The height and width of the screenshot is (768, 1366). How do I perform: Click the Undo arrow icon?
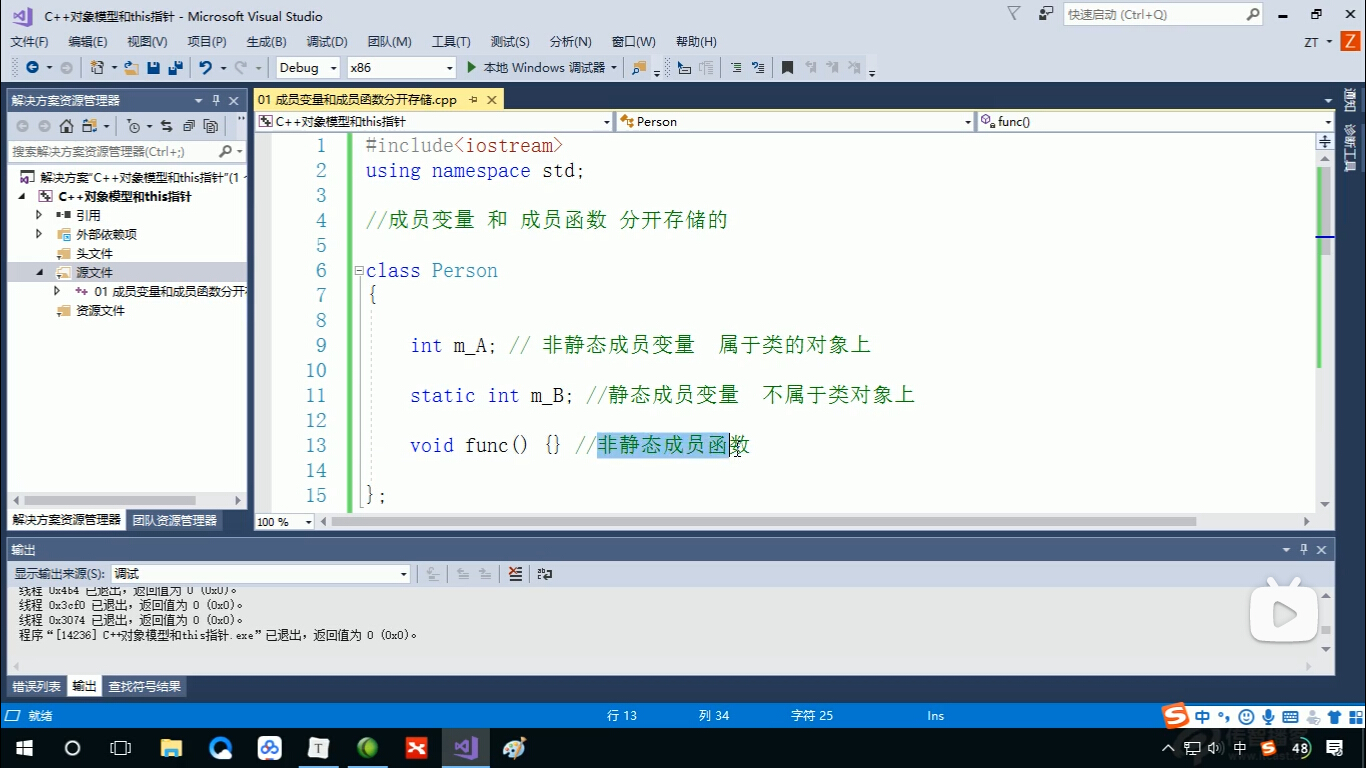coord(205,68)
